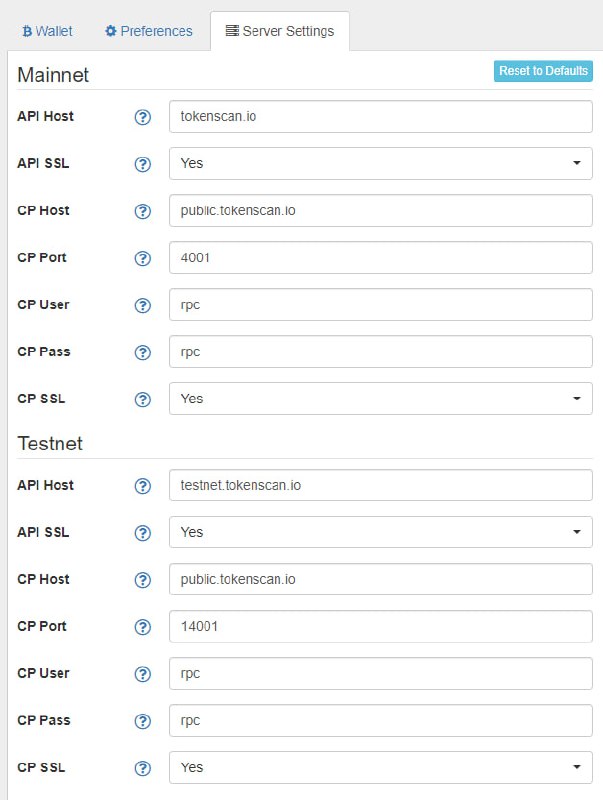The height and width of the screenshot is (800, 603).
Task: Show help for Mainnet CP Pass
Action: click(x=142, y=353)
